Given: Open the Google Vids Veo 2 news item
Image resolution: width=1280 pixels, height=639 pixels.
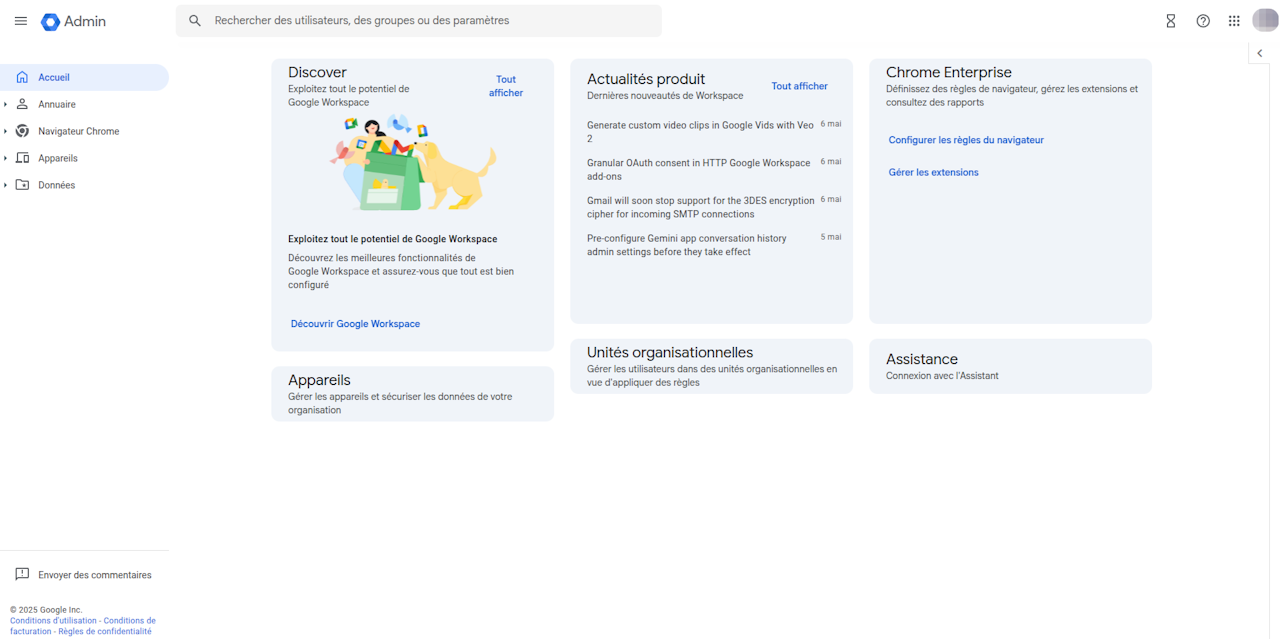Looking at the screenshot, I should click(x=700, y=132).
